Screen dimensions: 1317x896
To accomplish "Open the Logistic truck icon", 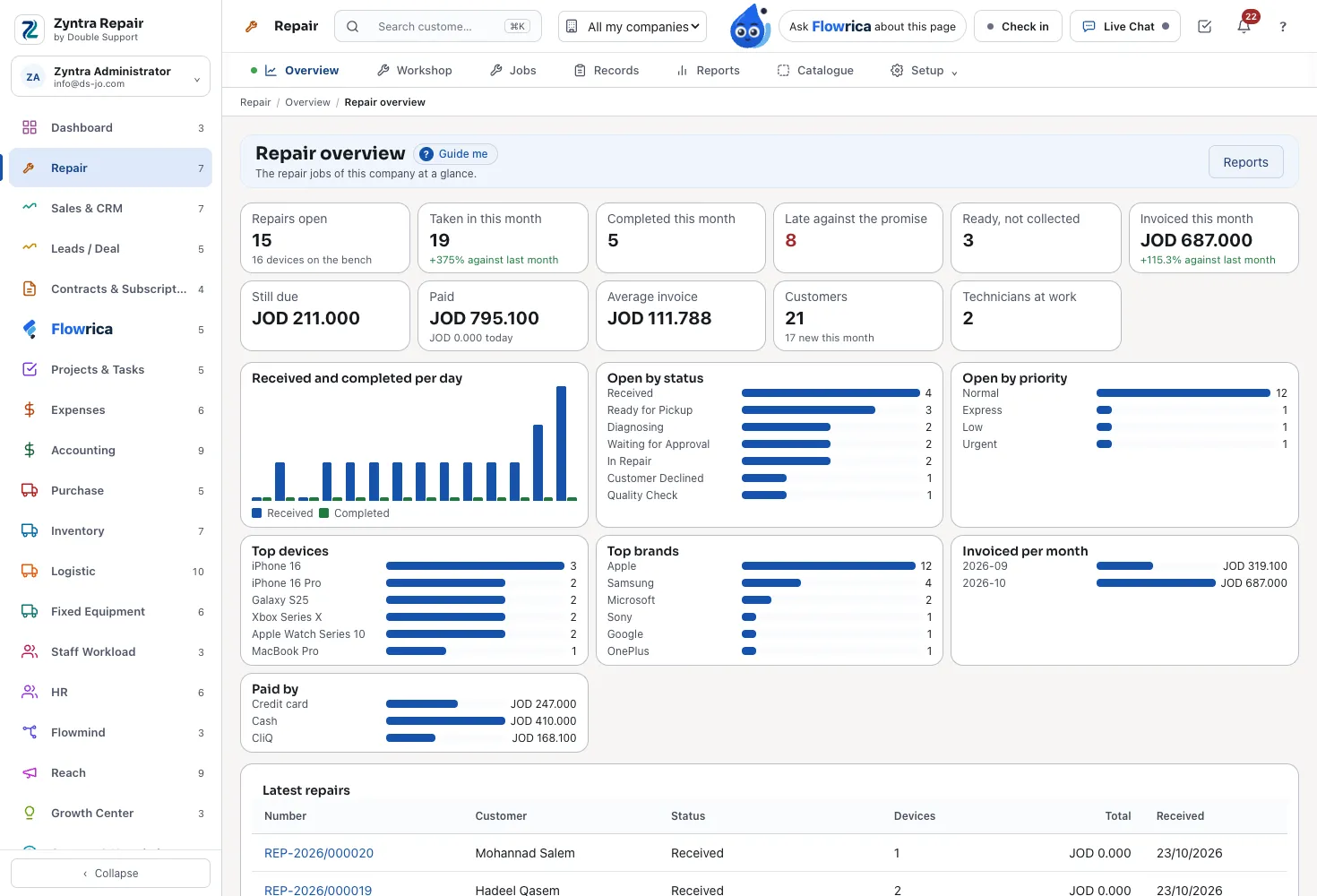I will click(x=30, y=571).
